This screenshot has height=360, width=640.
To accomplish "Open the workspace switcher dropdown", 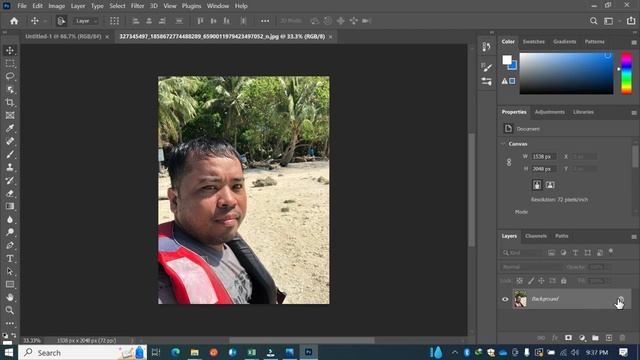I will click(611, 21).
